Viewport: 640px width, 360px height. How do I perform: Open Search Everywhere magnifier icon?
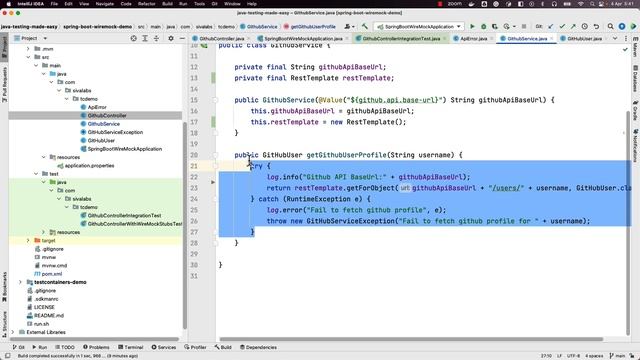pos(610,27)
